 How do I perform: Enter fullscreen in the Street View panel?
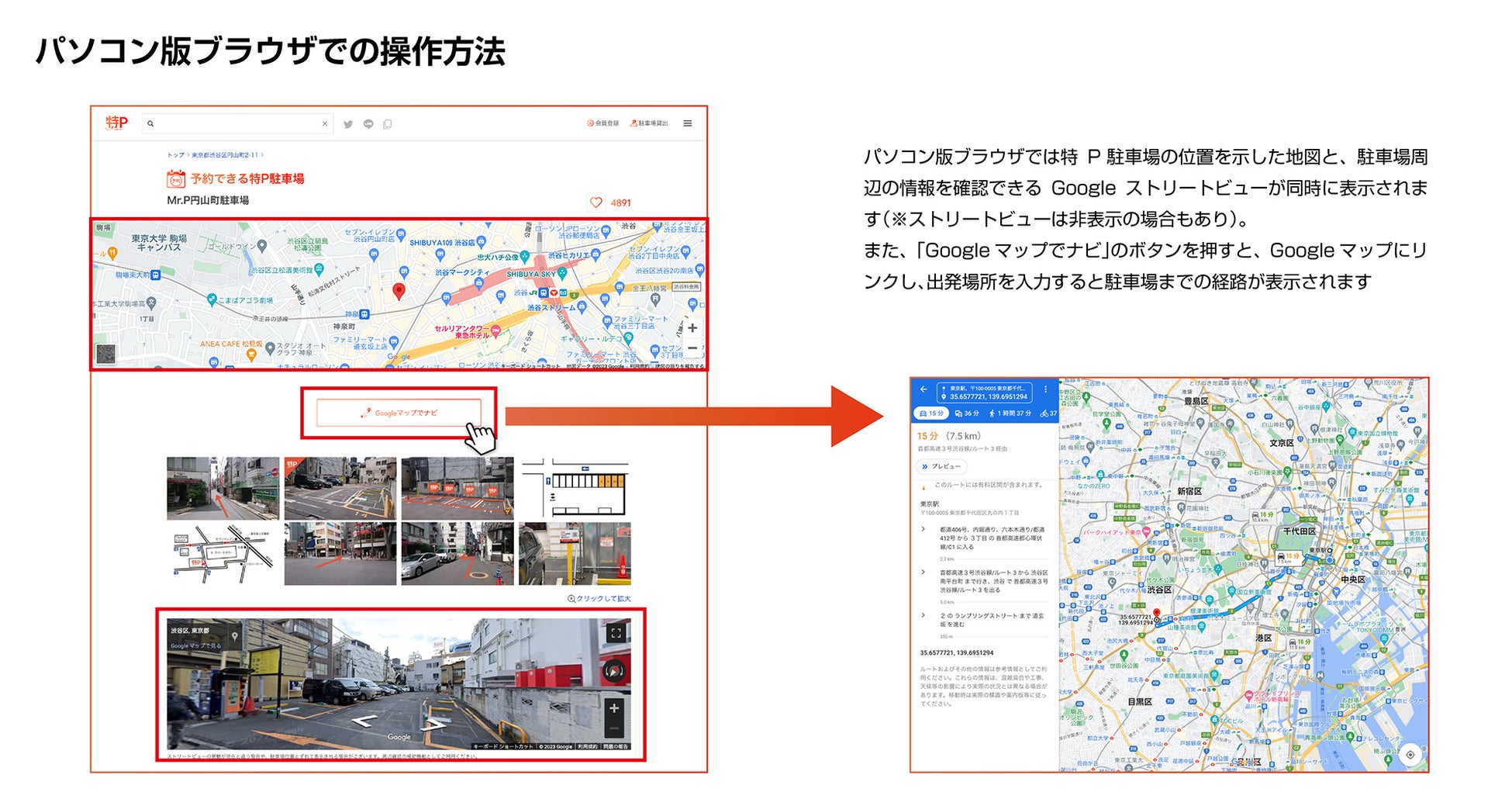coord(616,633)
